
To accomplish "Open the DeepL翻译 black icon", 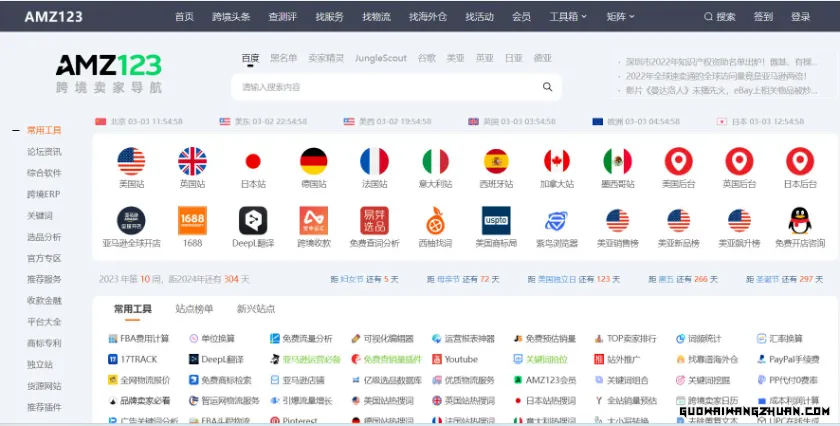I will pyautogui.click(x=253, y=220).
